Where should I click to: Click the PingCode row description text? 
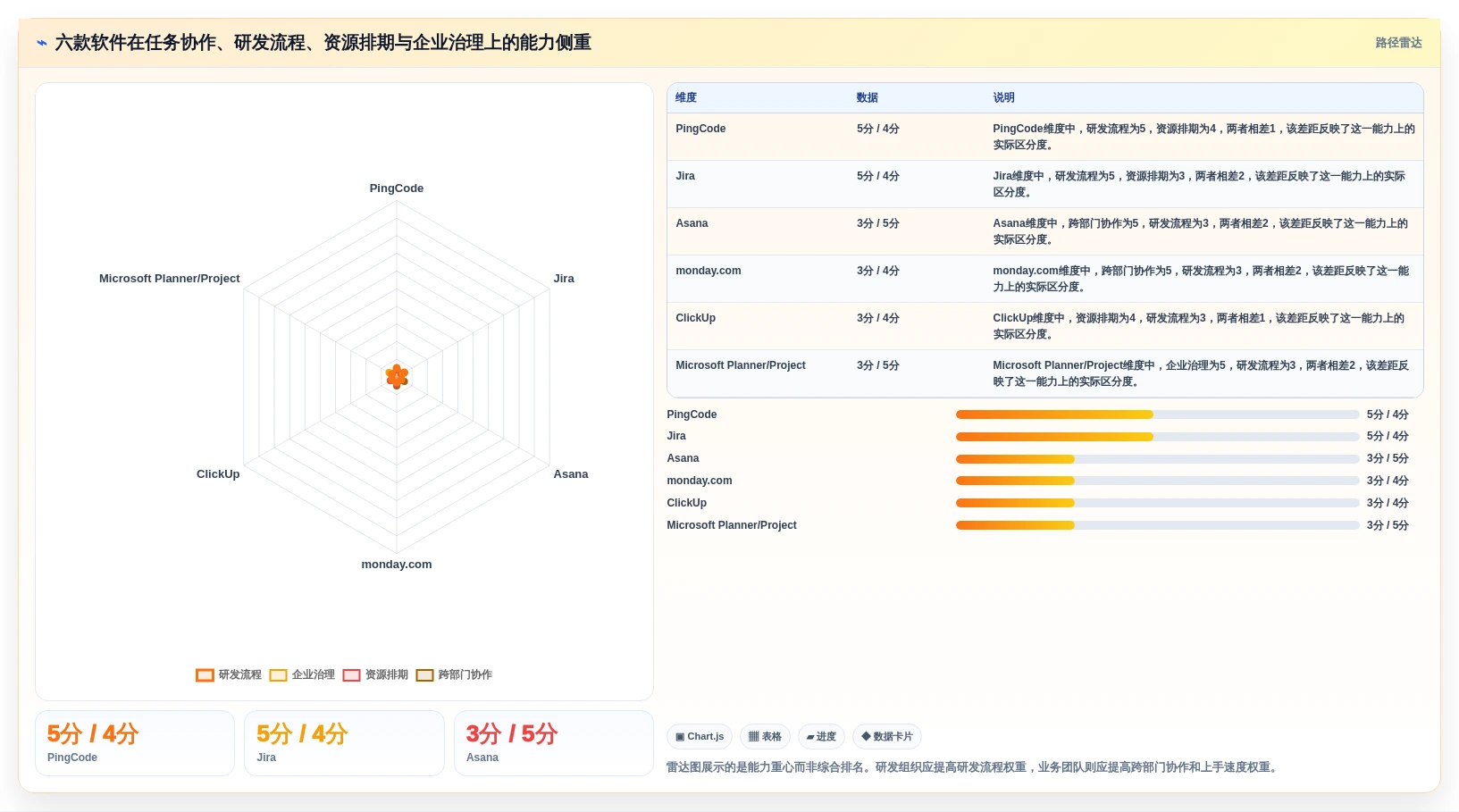tap(1203, 137)
